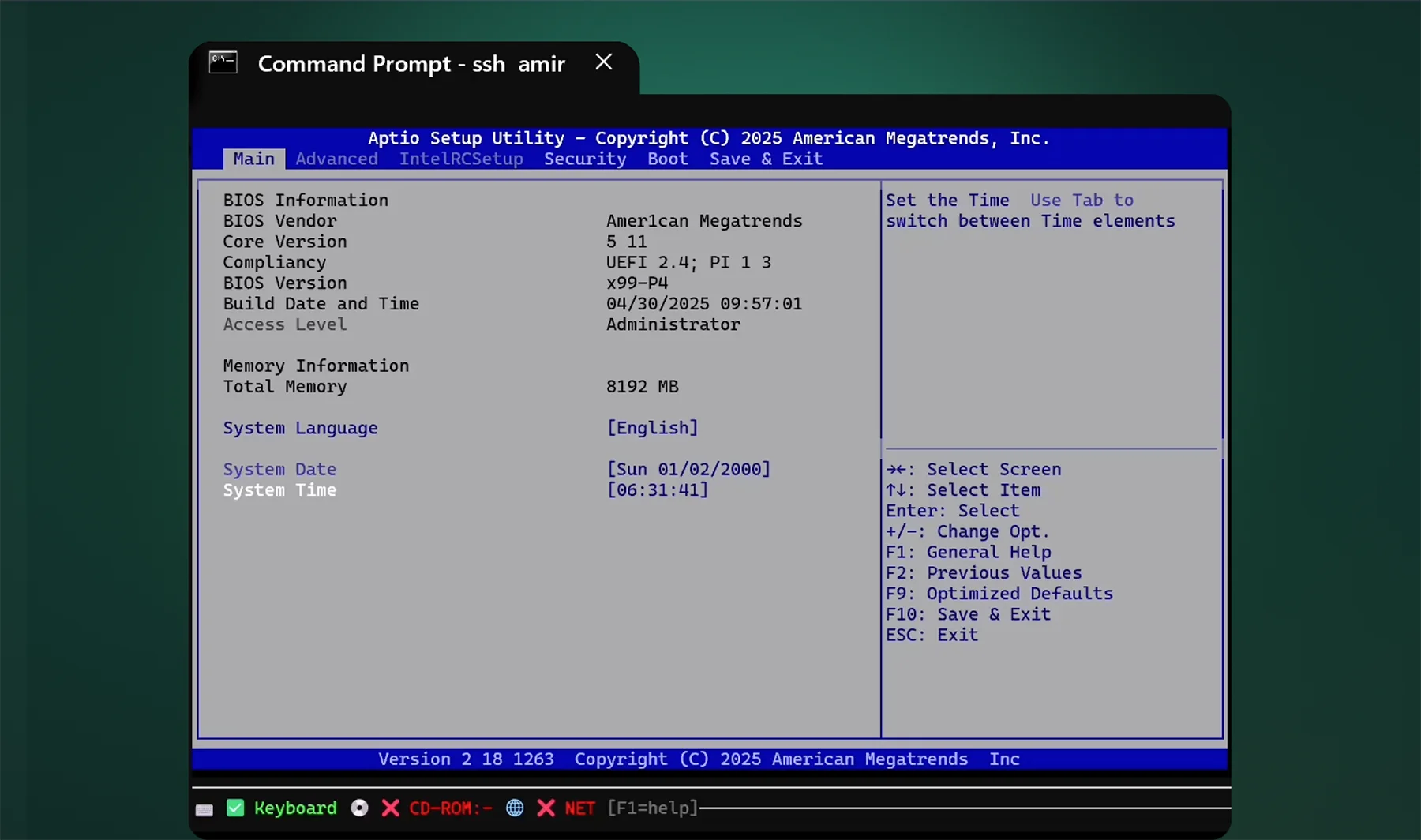The image size is (1421, 840).
Task: Close the Command Prompt ssh amir tab
Action: tap(604, 62)
